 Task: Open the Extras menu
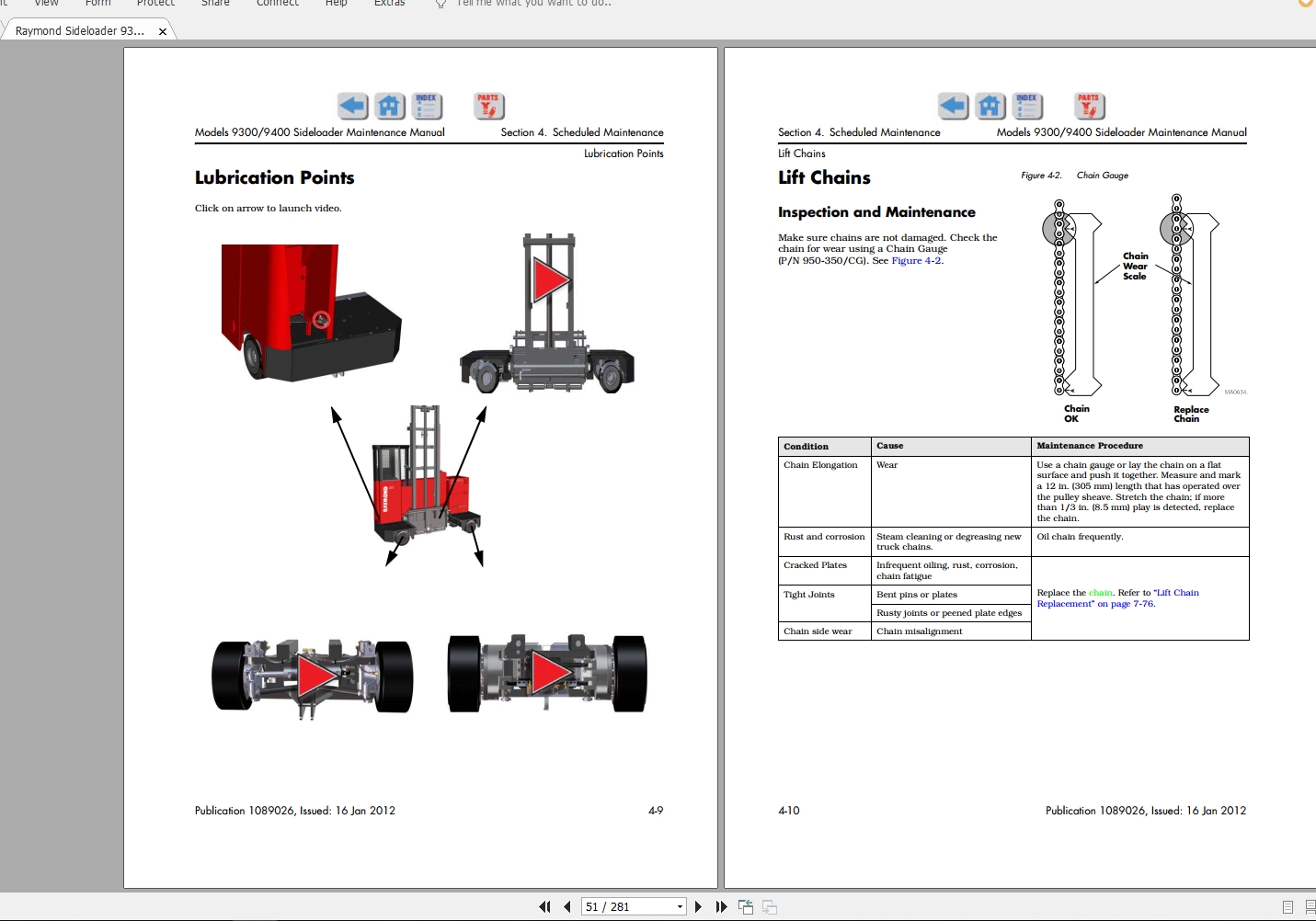(389, 4)
